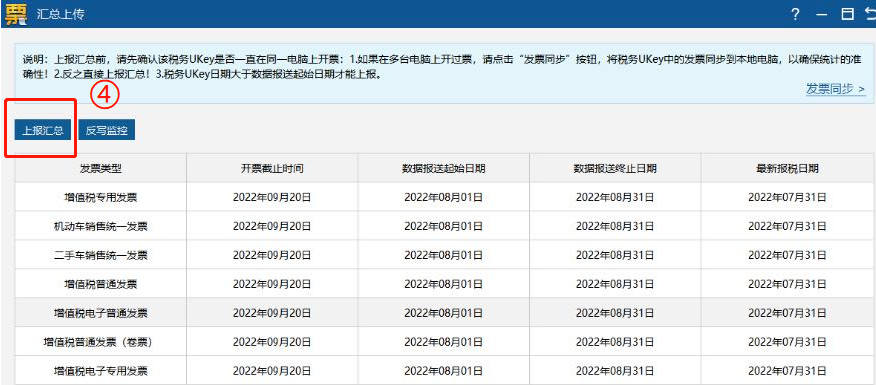The width and height of the screenshot is (876, 385).
Task: Maximize the 汇总上传 window
Action: [x=848, y=15]
